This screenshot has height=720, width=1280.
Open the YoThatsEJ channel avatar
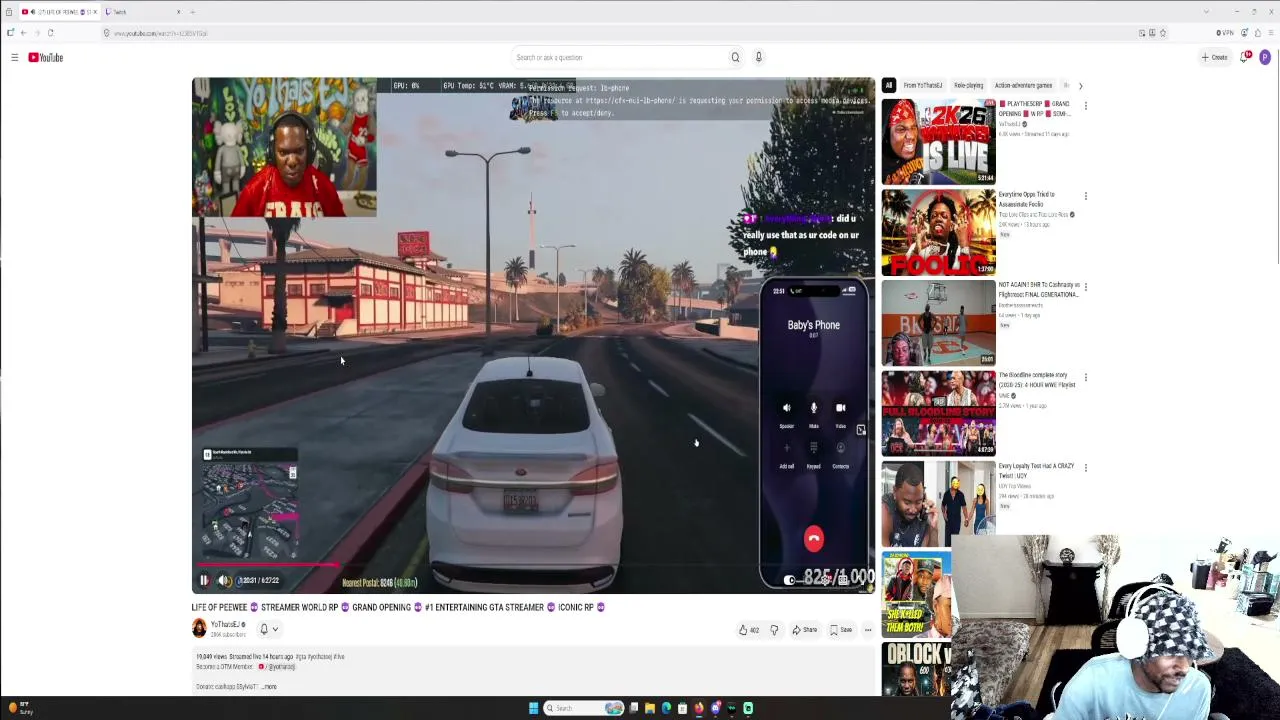pyautogui.click(x=200, y=628)
